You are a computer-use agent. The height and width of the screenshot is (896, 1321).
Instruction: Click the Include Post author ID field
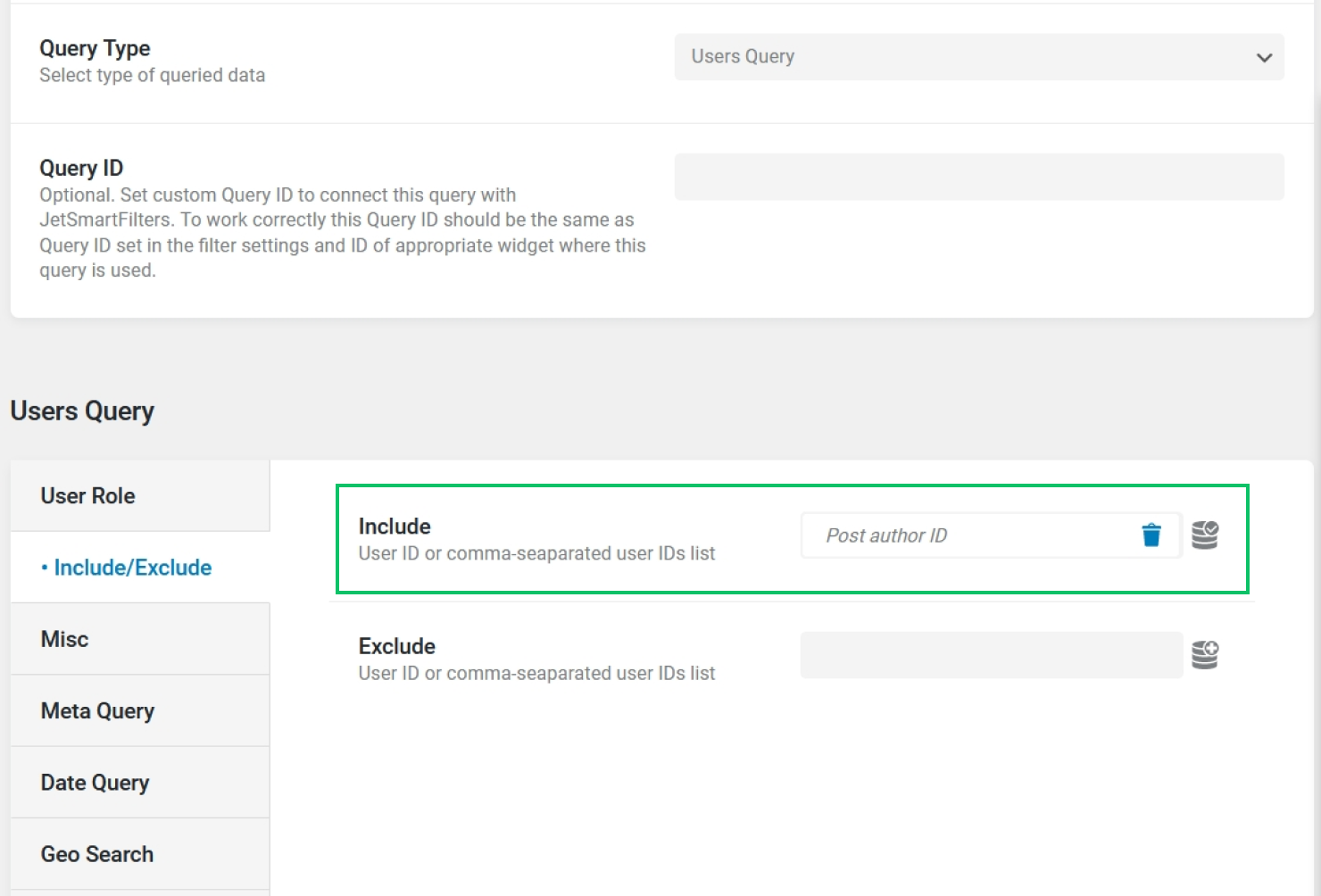pyautogui.click(x=991, y=535)
